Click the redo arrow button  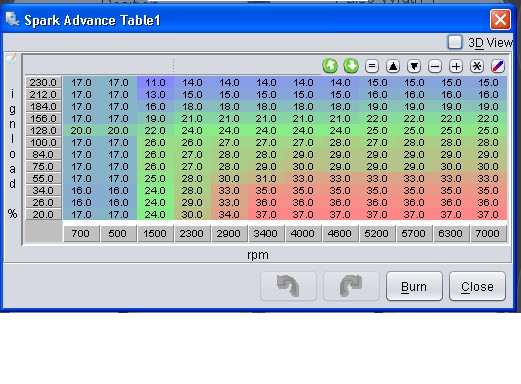pyautogui.click(x=351, y=286)
